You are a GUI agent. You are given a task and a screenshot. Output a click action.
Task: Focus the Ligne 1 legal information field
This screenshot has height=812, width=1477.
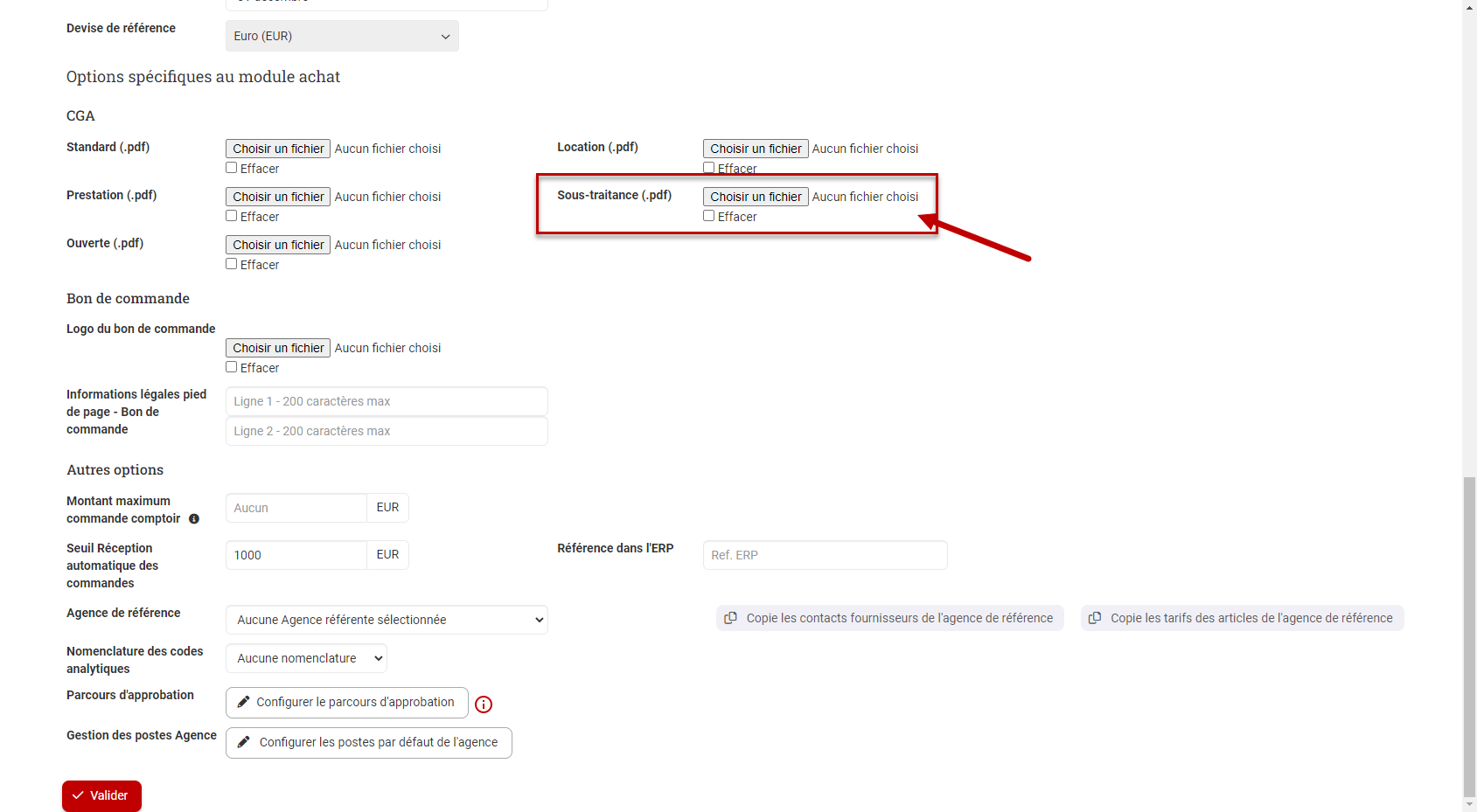[387, 401]
